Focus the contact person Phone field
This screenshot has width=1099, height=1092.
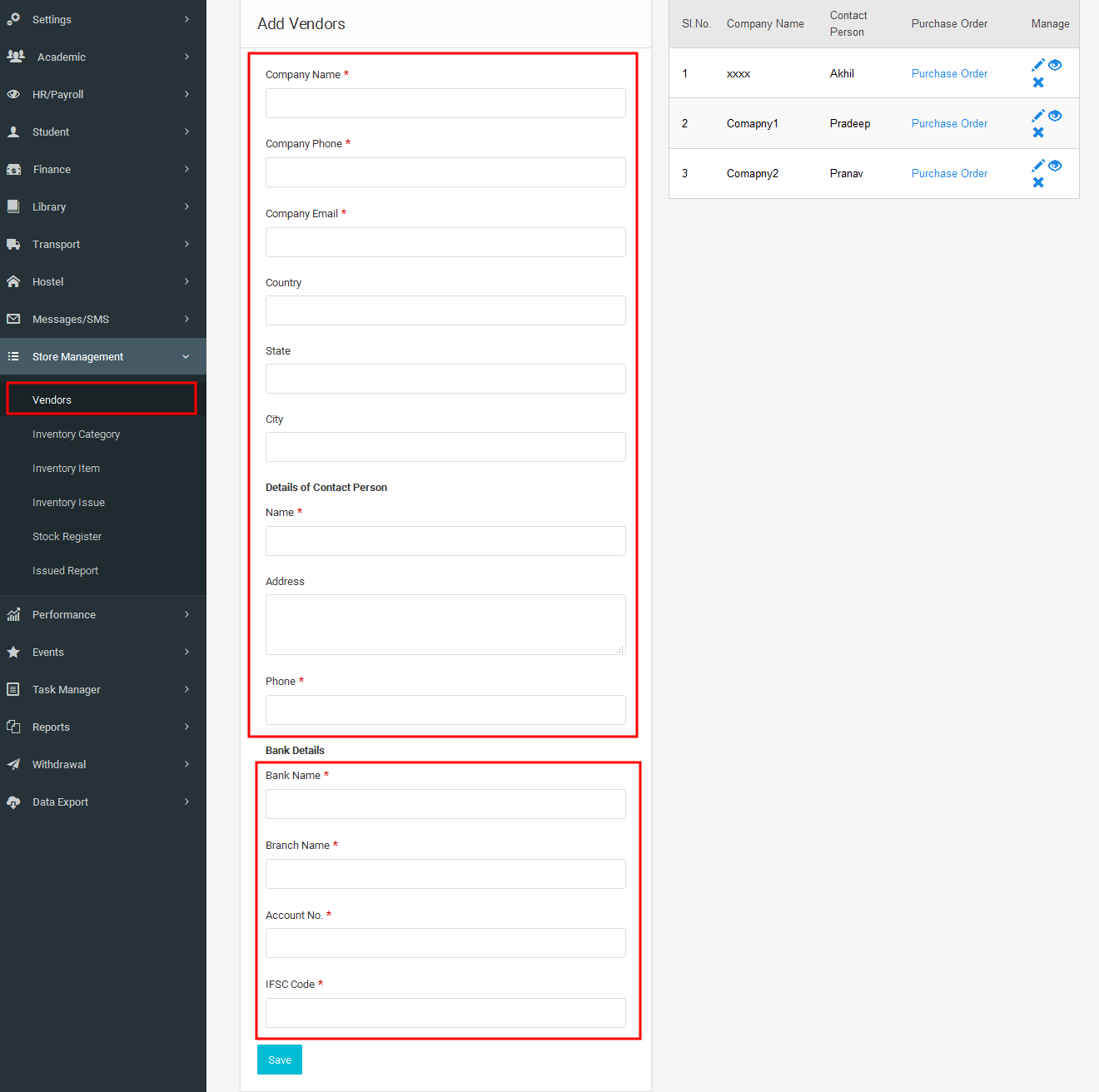(x=445, y=710)
